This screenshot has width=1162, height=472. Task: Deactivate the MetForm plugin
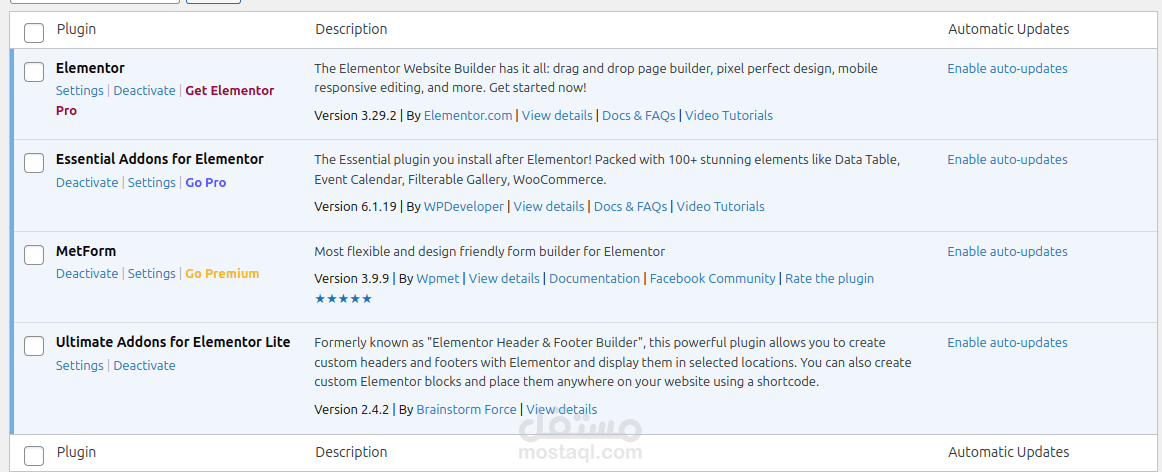coord(87,273)
